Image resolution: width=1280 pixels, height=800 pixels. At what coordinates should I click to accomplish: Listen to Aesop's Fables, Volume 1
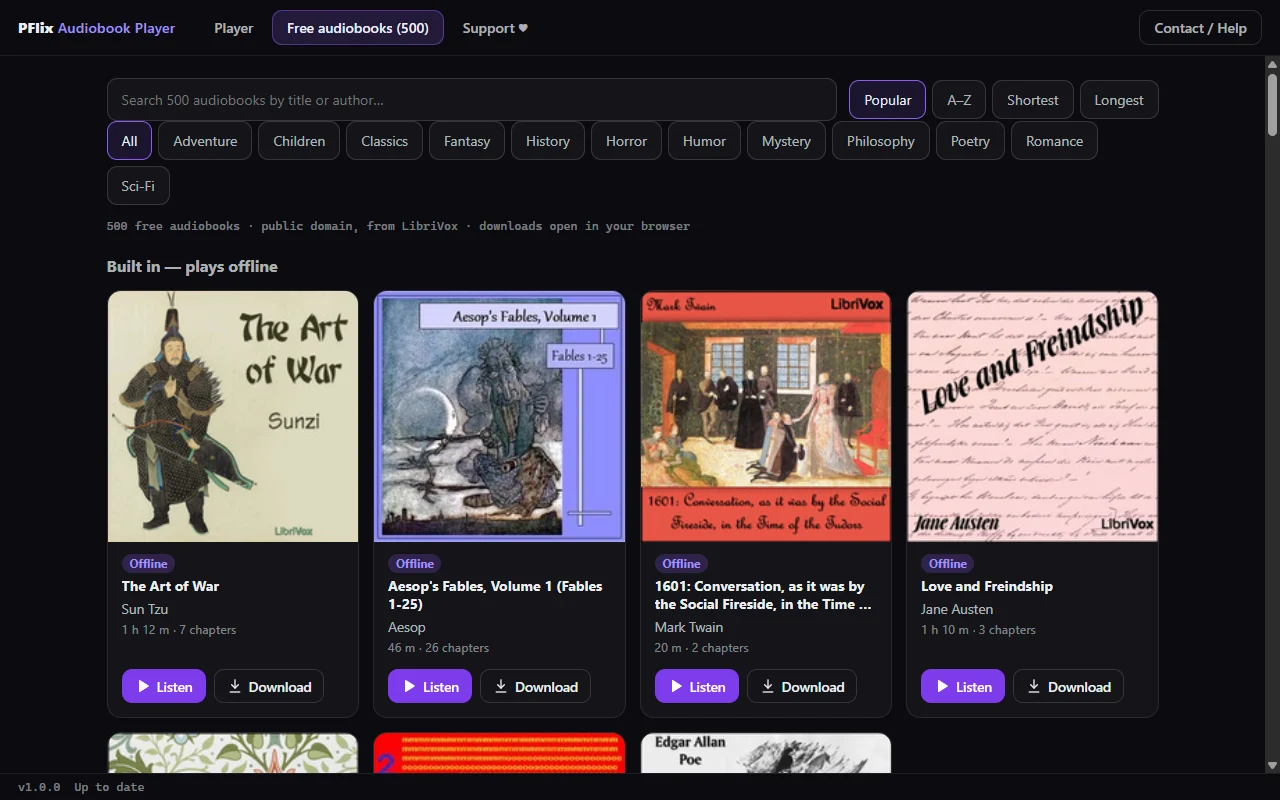pyautogui.click(x=430, y=687)
